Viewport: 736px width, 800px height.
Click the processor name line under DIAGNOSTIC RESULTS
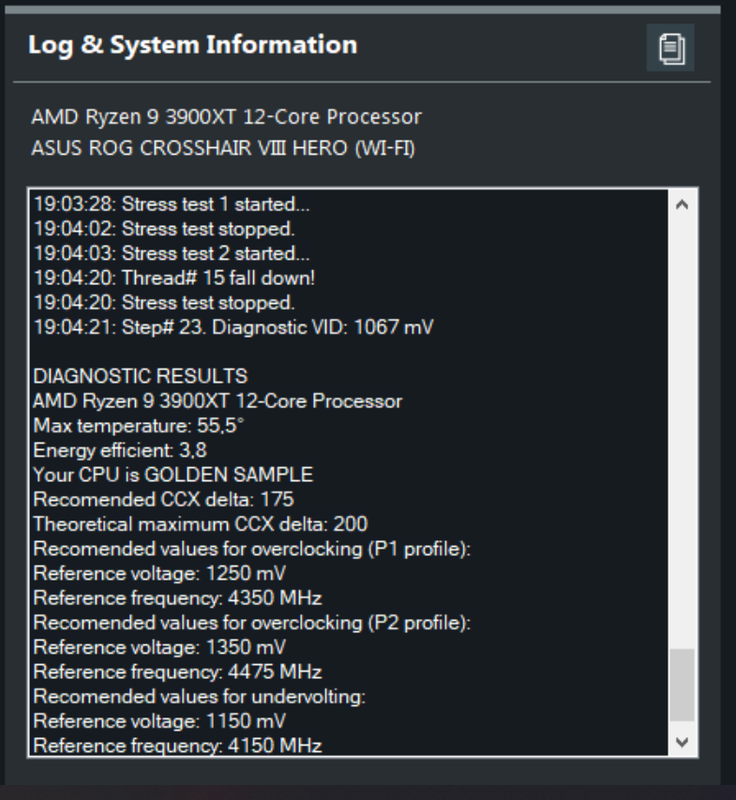pyautogui.click(x=218, y=401)
